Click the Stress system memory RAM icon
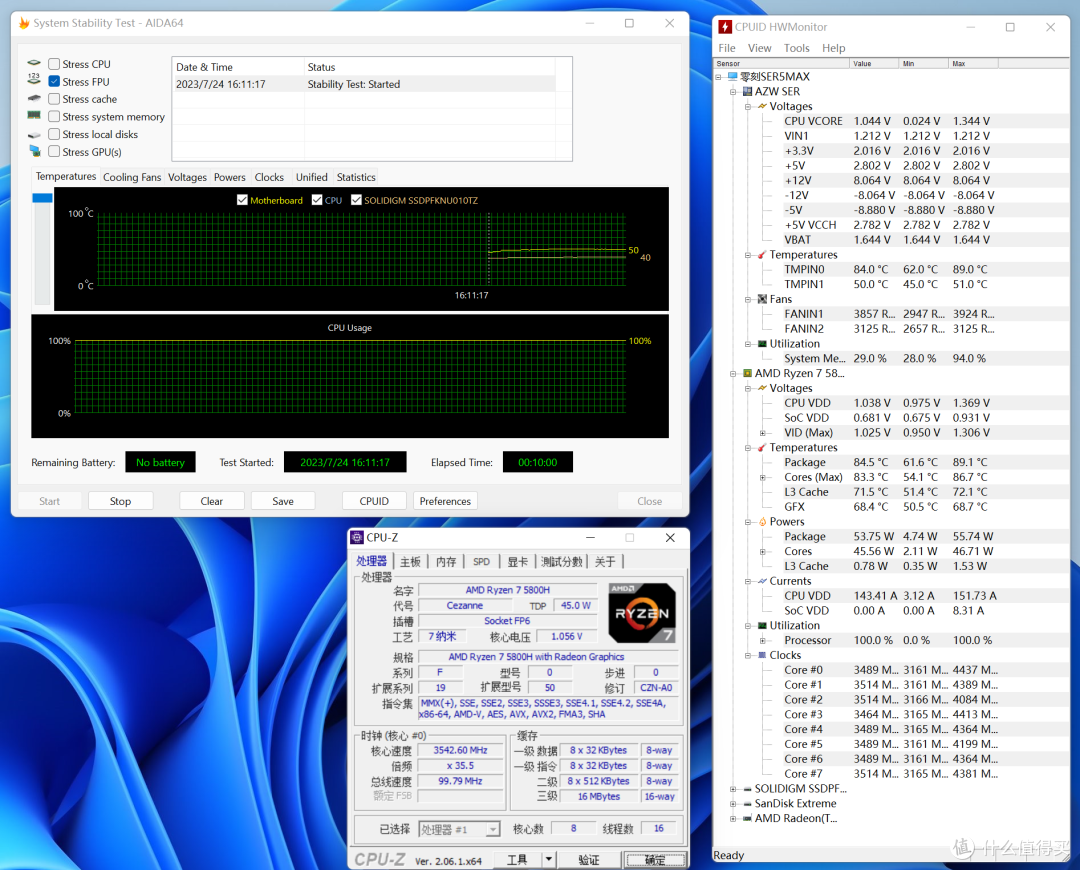 [x=34, y=116]
